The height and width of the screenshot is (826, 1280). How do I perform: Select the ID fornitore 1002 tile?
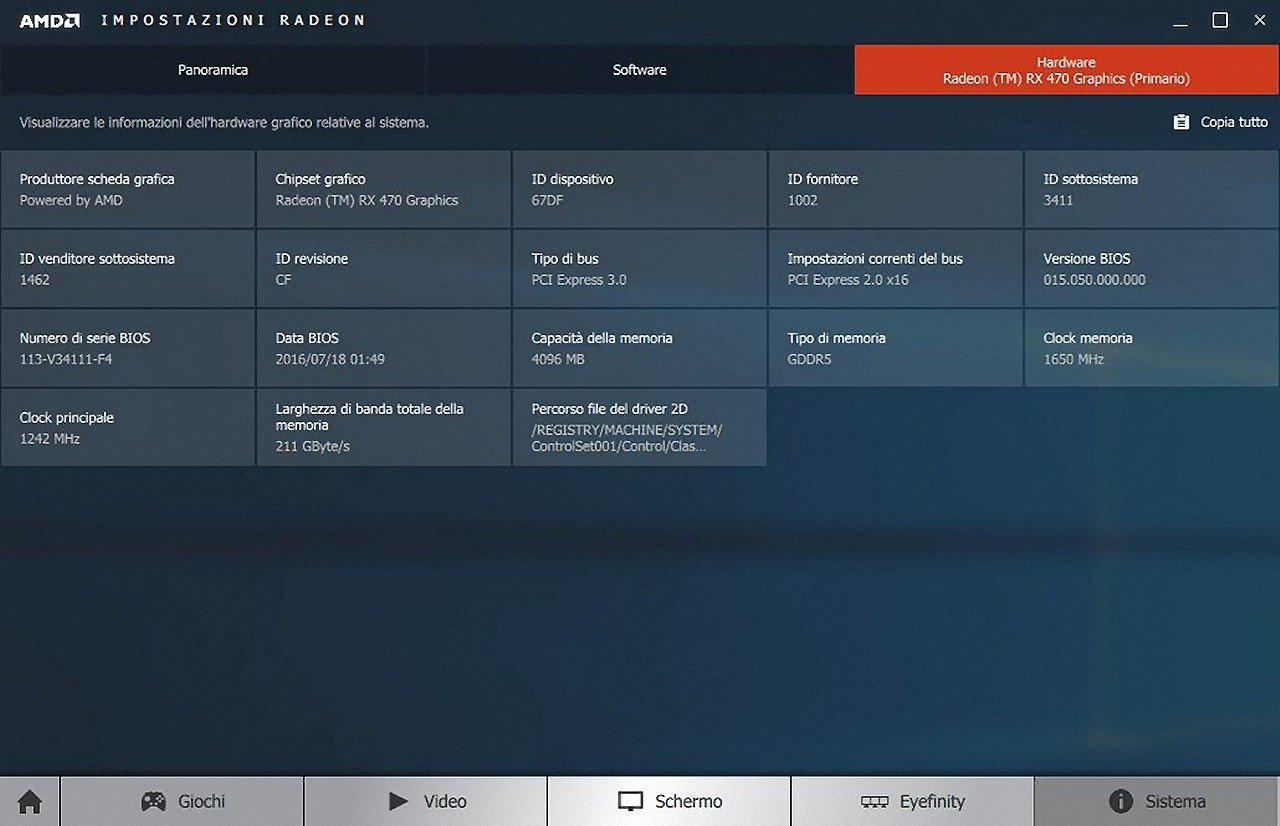896,189
